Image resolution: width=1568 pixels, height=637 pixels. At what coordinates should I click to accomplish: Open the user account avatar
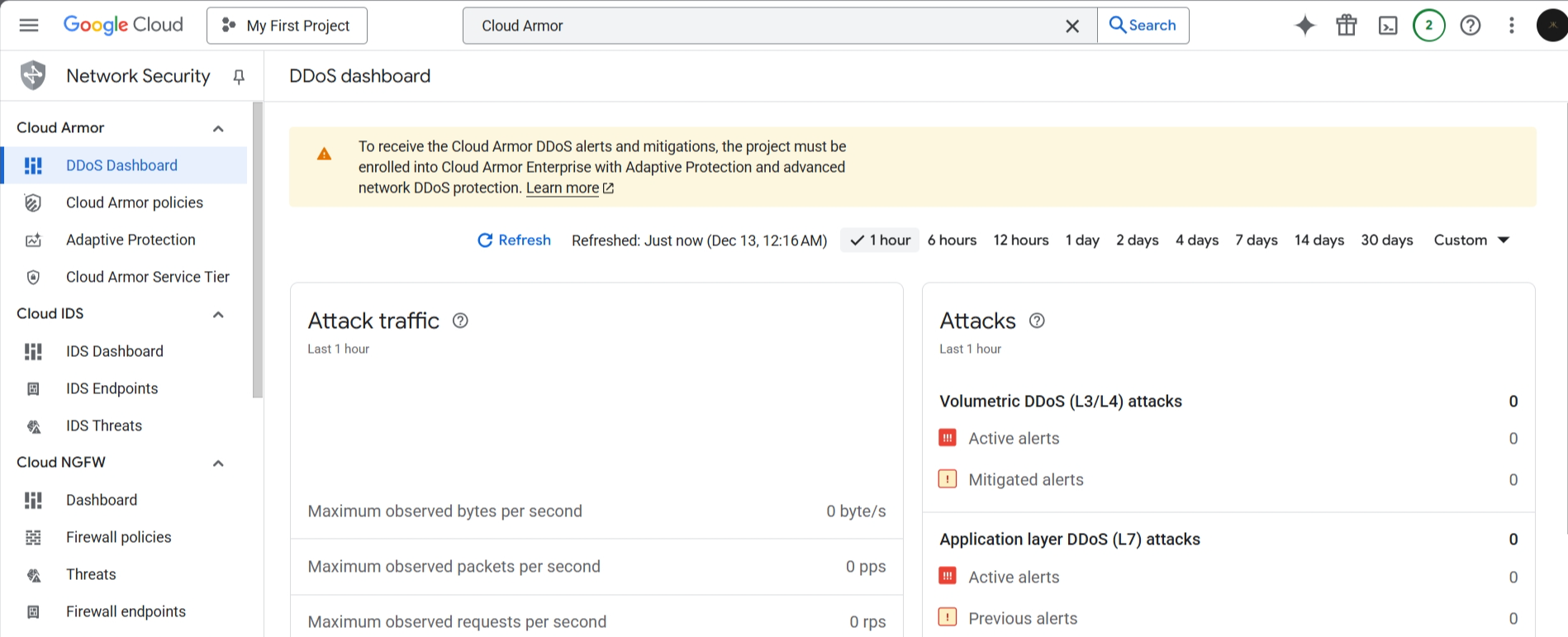(1552, 26)
